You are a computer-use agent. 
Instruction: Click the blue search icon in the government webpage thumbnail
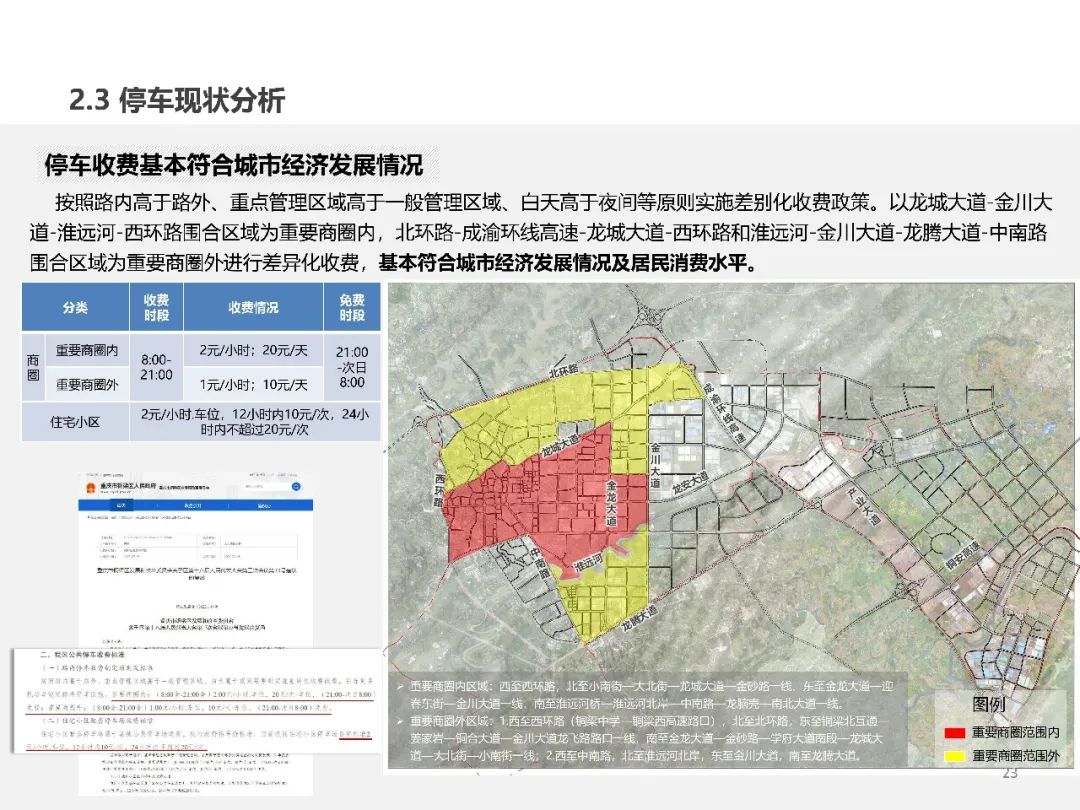(295, 487)
